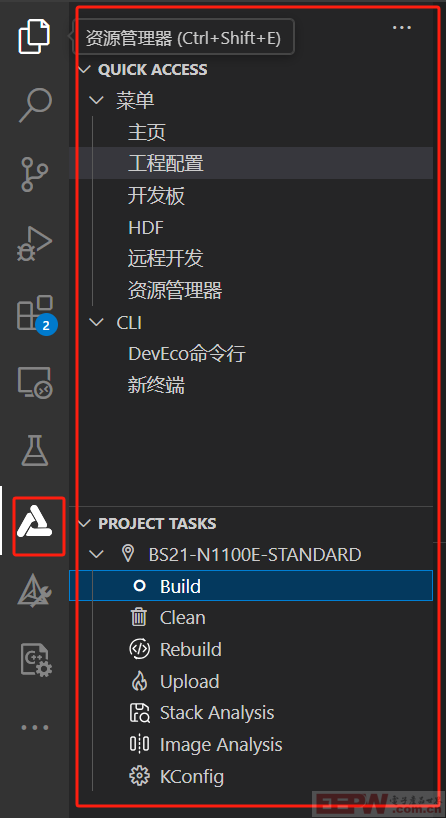Open the Search magnifier icon
This screenshot has height=818, width=446.
point(35,105)
